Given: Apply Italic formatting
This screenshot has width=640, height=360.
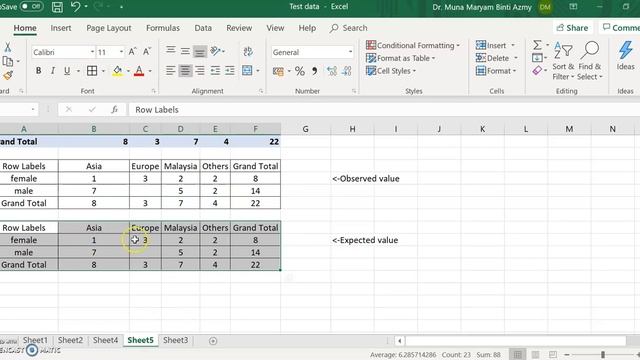Looking at the screenshot, I should coord(53,71).
